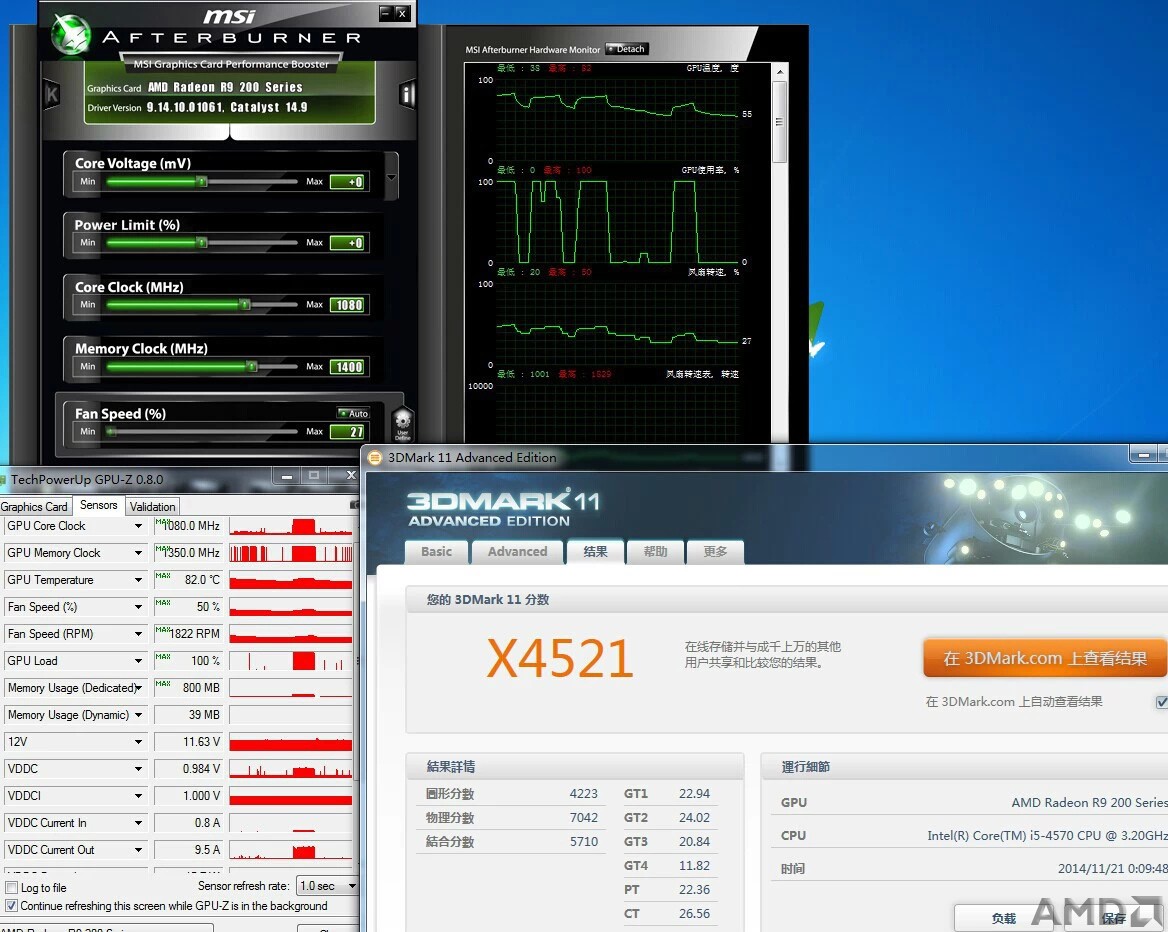
Task: Click the X4521 score text
Action: (x=560, y=659)
